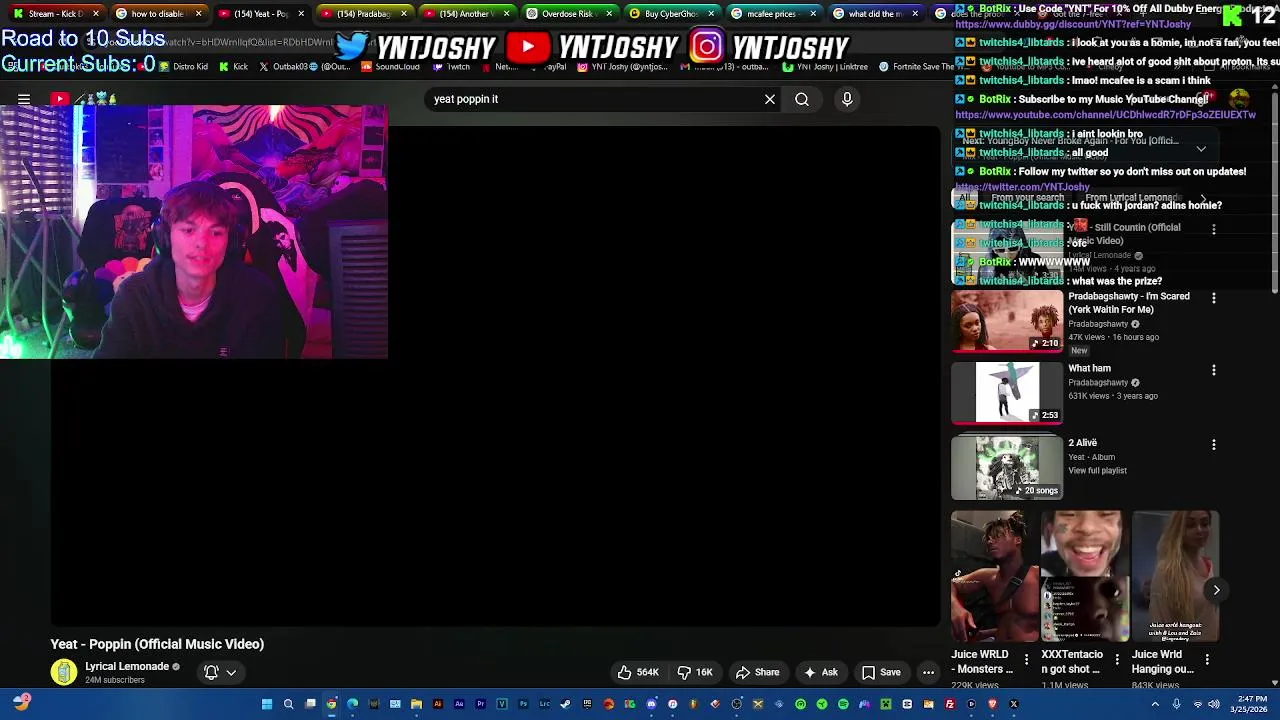The width and height of the screenshot is (1280, 720).
Task: Open more actions ellipsis beside Save
Action: 928,672
